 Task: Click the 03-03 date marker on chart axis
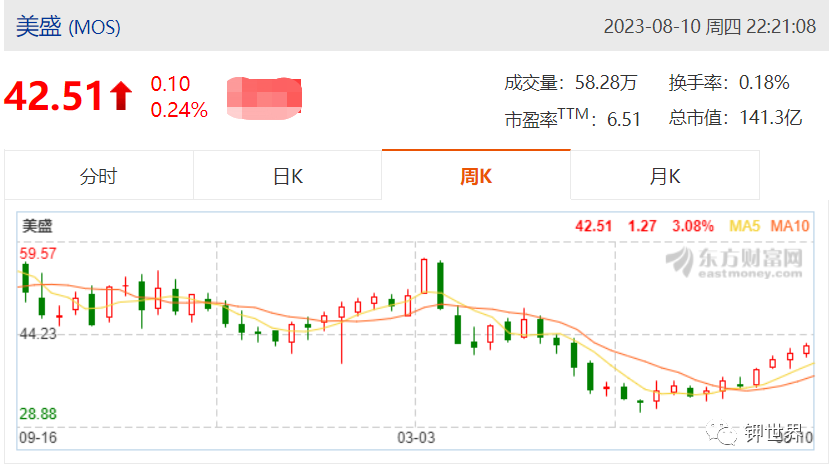pos(416,438)
